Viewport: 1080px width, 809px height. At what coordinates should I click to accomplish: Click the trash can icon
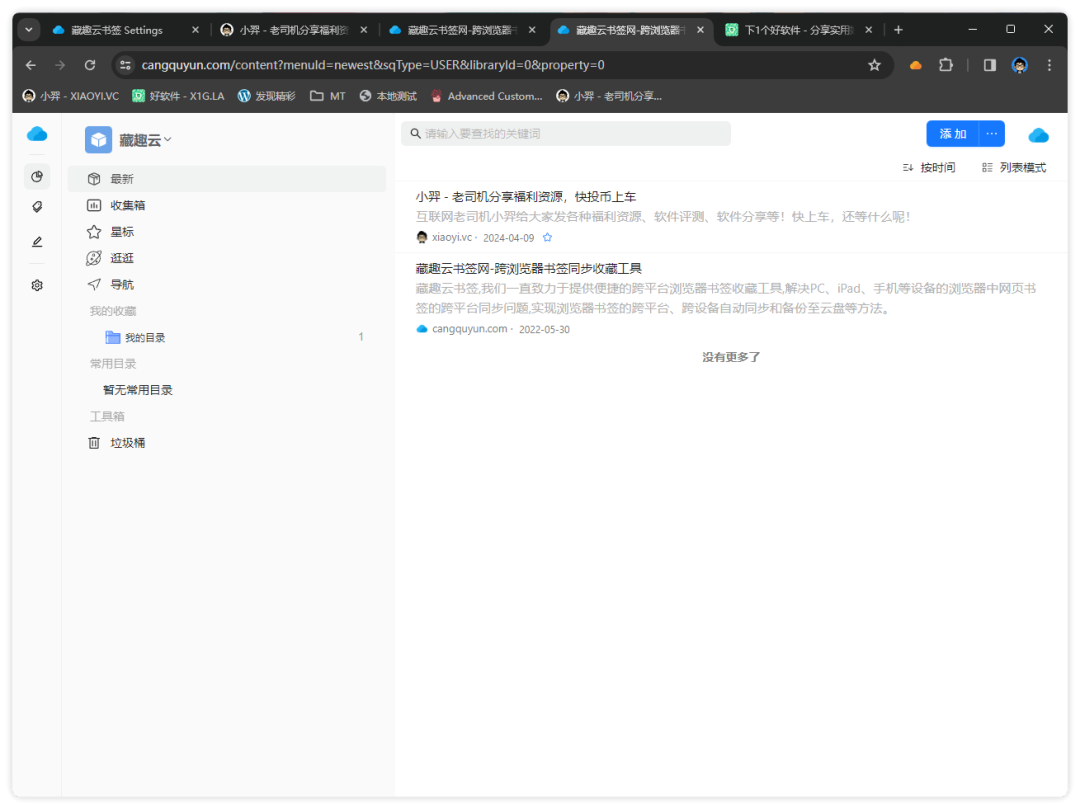(x=94, y=443)
